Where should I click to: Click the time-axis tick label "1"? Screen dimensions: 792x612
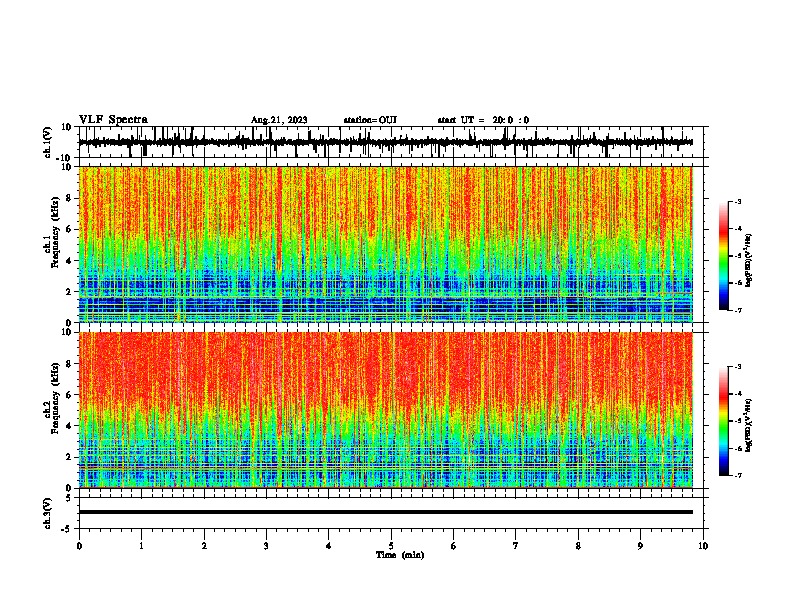(141, 546)
